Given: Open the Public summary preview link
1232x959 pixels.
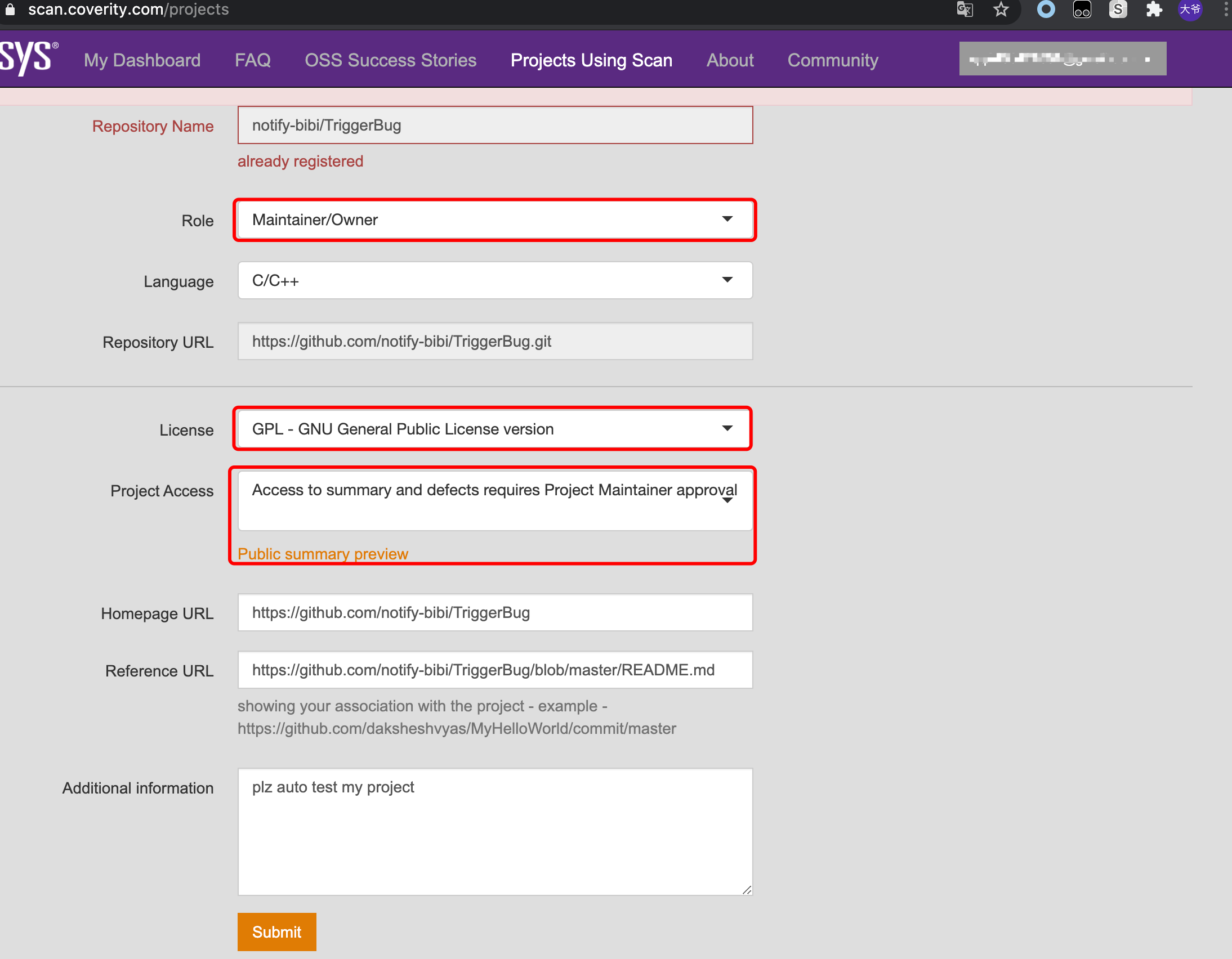Looking at the screenshot, I should pyautogui.click(x=323, y=554).
